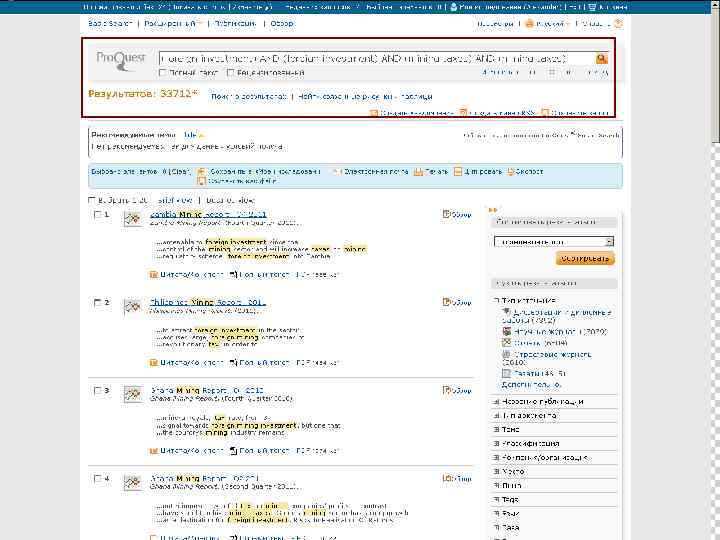Screen dimensions: 720x540
Task: Click the export icon in action bar
Action: pos(511,172)
